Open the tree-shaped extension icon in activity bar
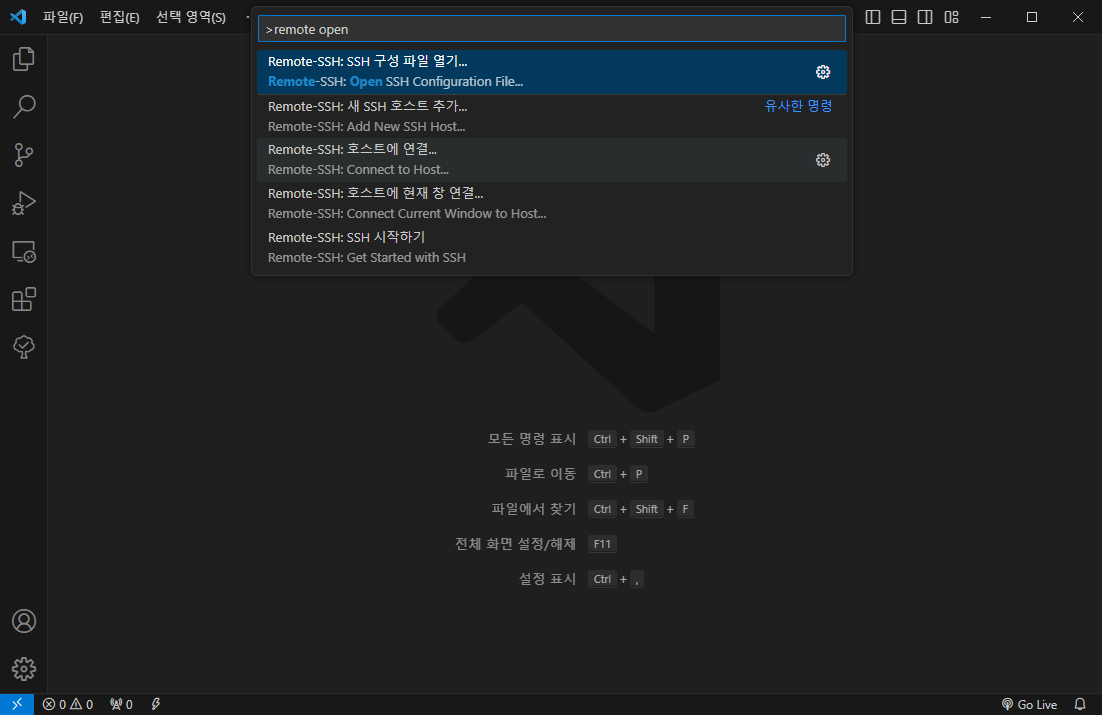The image size is (1102, 715). point(24,347)
